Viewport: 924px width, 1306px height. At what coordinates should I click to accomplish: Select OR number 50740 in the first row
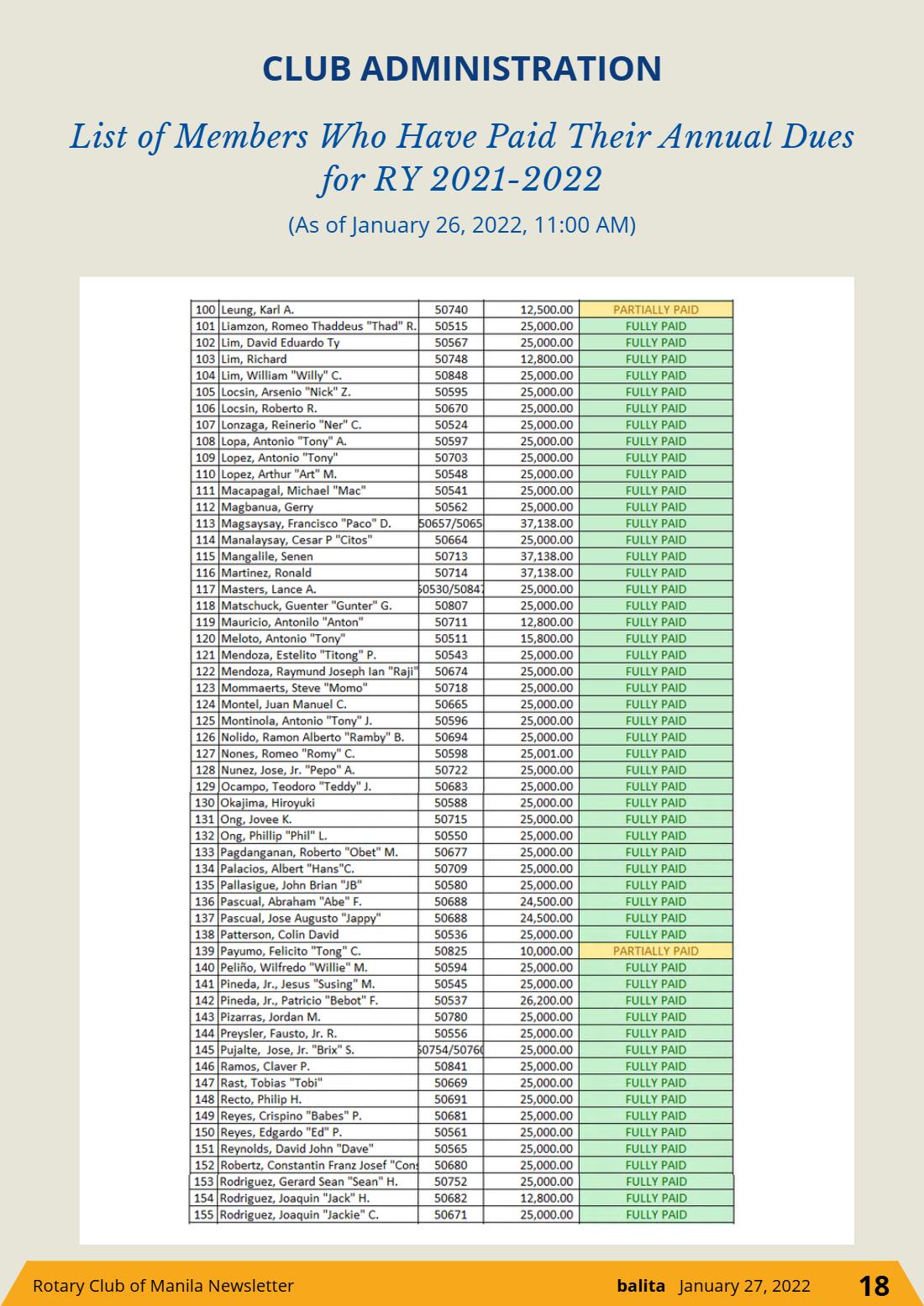click(451, 310)
